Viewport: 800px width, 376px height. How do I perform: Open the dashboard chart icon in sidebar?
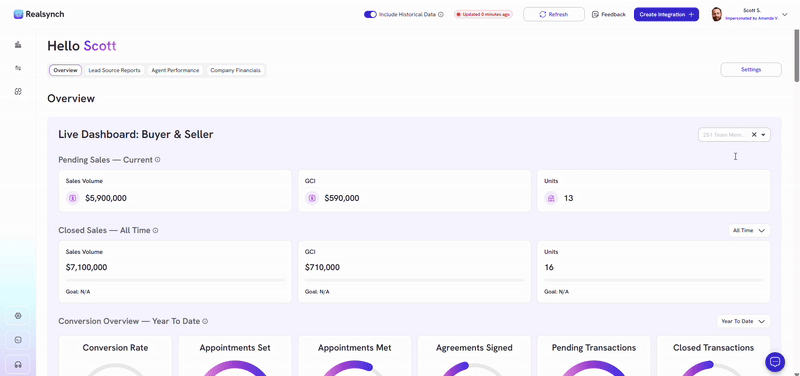(18, 45)
